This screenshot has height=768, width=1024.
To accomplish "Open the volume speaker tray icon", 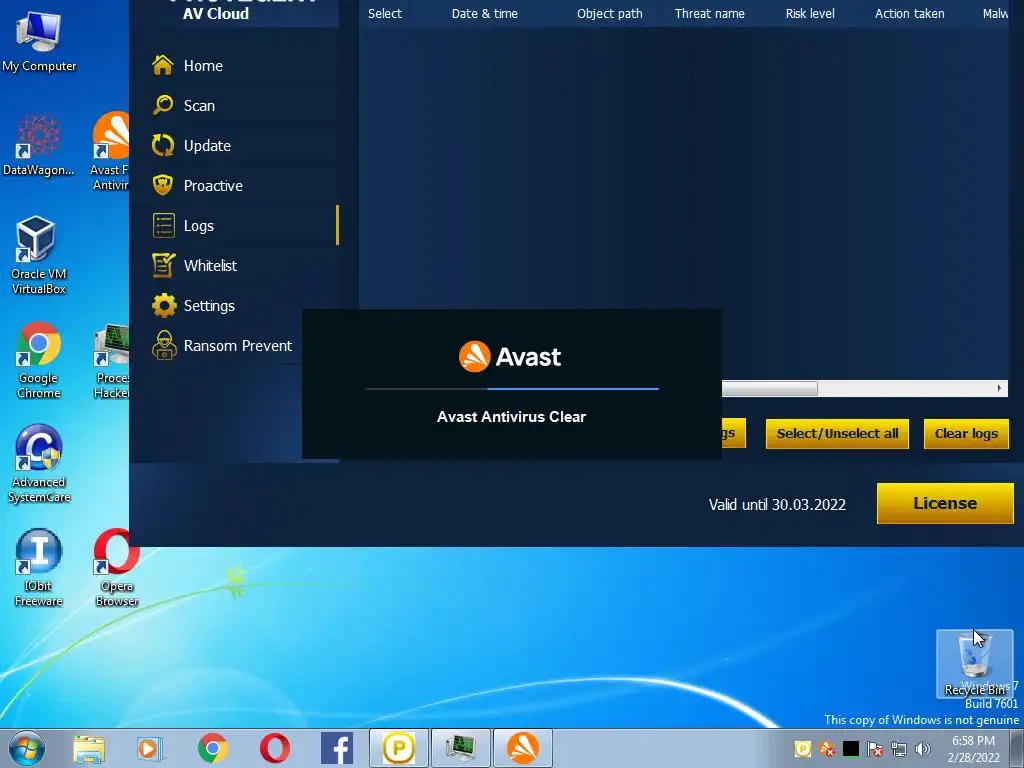I will (x=923, y=749).
